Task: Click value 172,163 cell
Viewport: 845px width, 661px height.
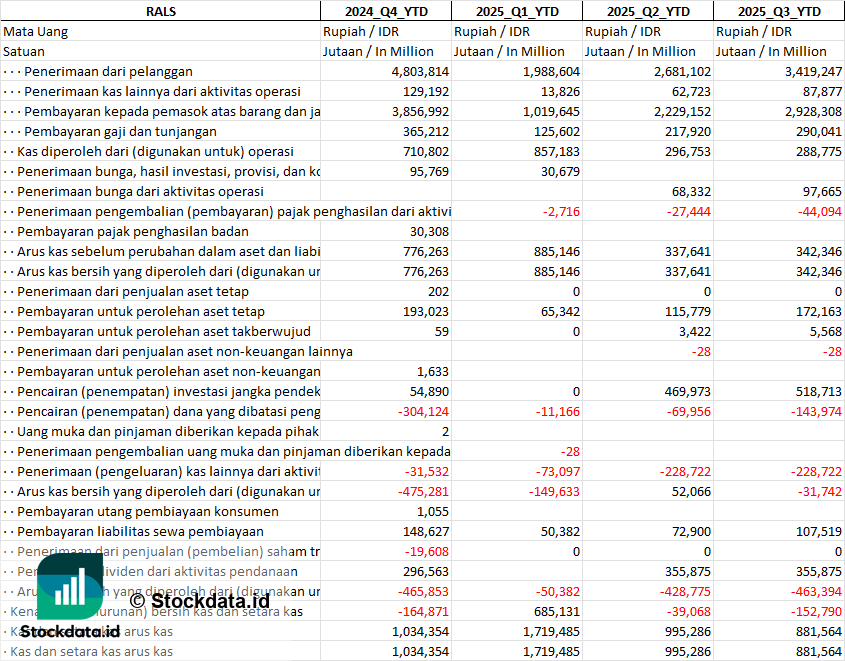Action: coord(779,311)
